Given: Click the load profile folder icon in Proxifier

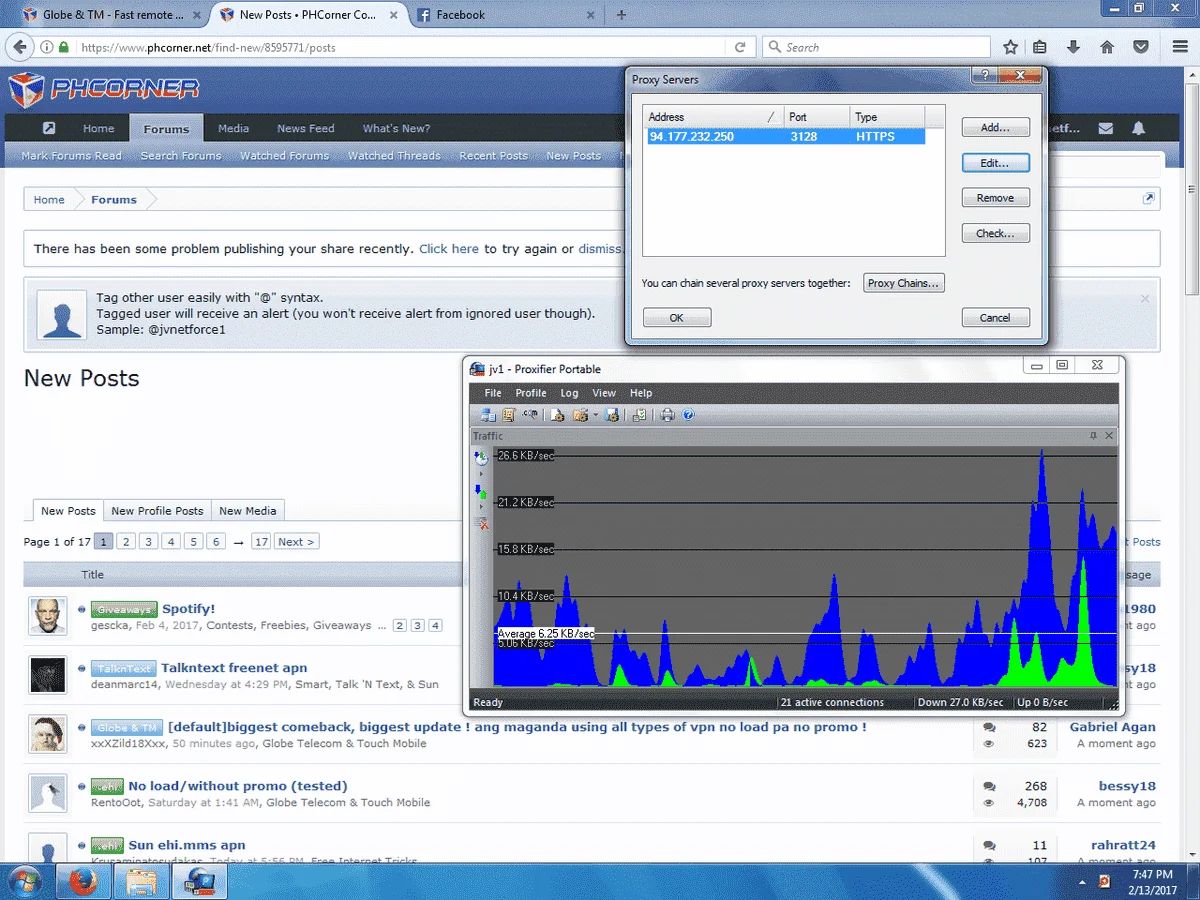Looking at the screenshot, I should (x=580, y=415).
